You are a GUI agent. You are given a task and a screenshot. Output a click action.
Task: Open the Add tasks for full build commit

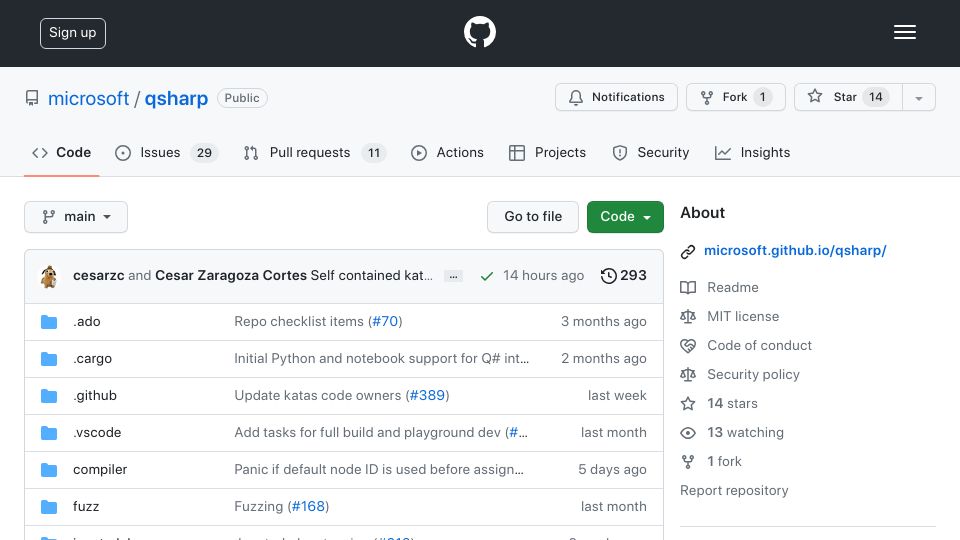tap(367, 432)
